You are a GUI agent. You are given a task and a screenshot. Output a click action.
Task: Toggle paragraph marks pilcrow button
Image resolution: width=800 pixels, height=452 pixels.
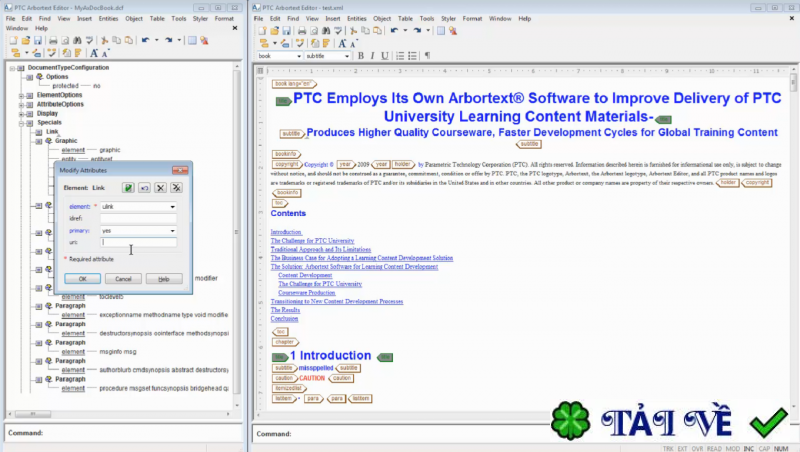(x=428, y=56)
